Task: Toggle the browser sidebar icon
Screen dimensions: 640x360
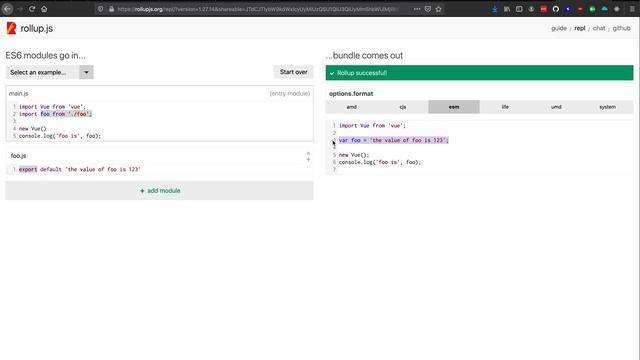Action: 519,9
